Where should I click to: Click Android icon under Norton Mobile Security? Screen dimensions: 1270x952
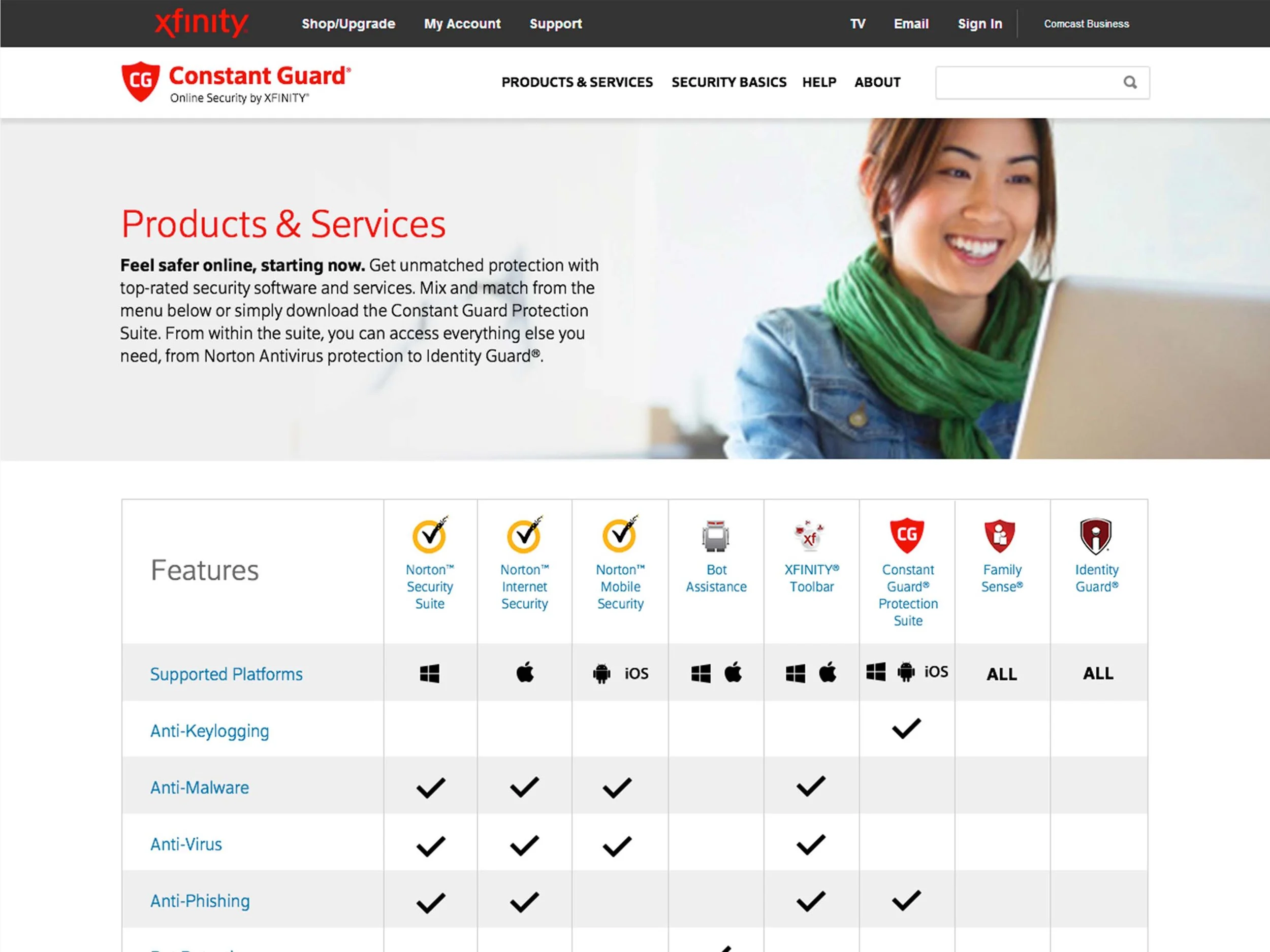tap(601, 674)
